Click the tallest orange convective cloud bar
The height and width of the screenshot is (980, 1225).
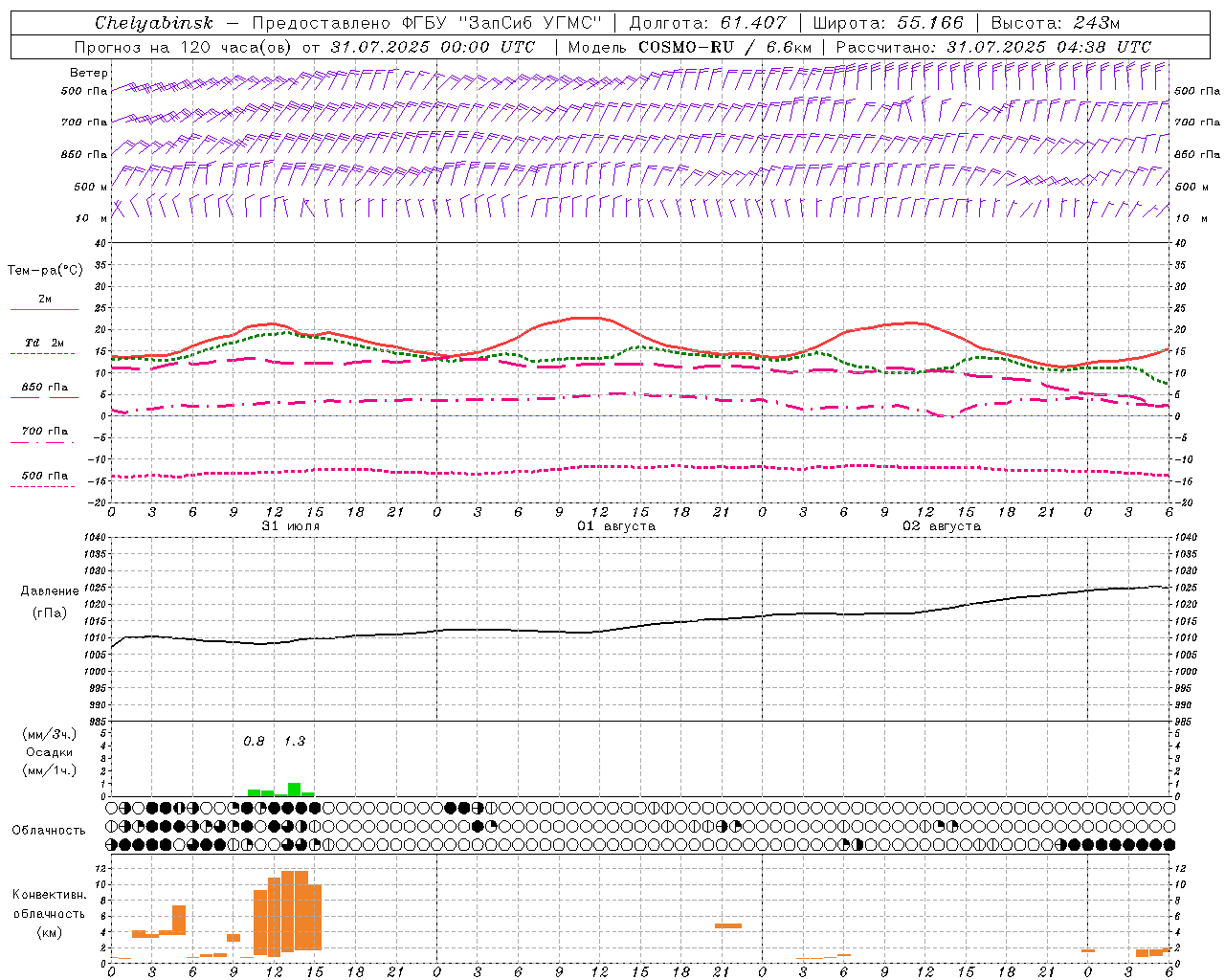[288, 913]
